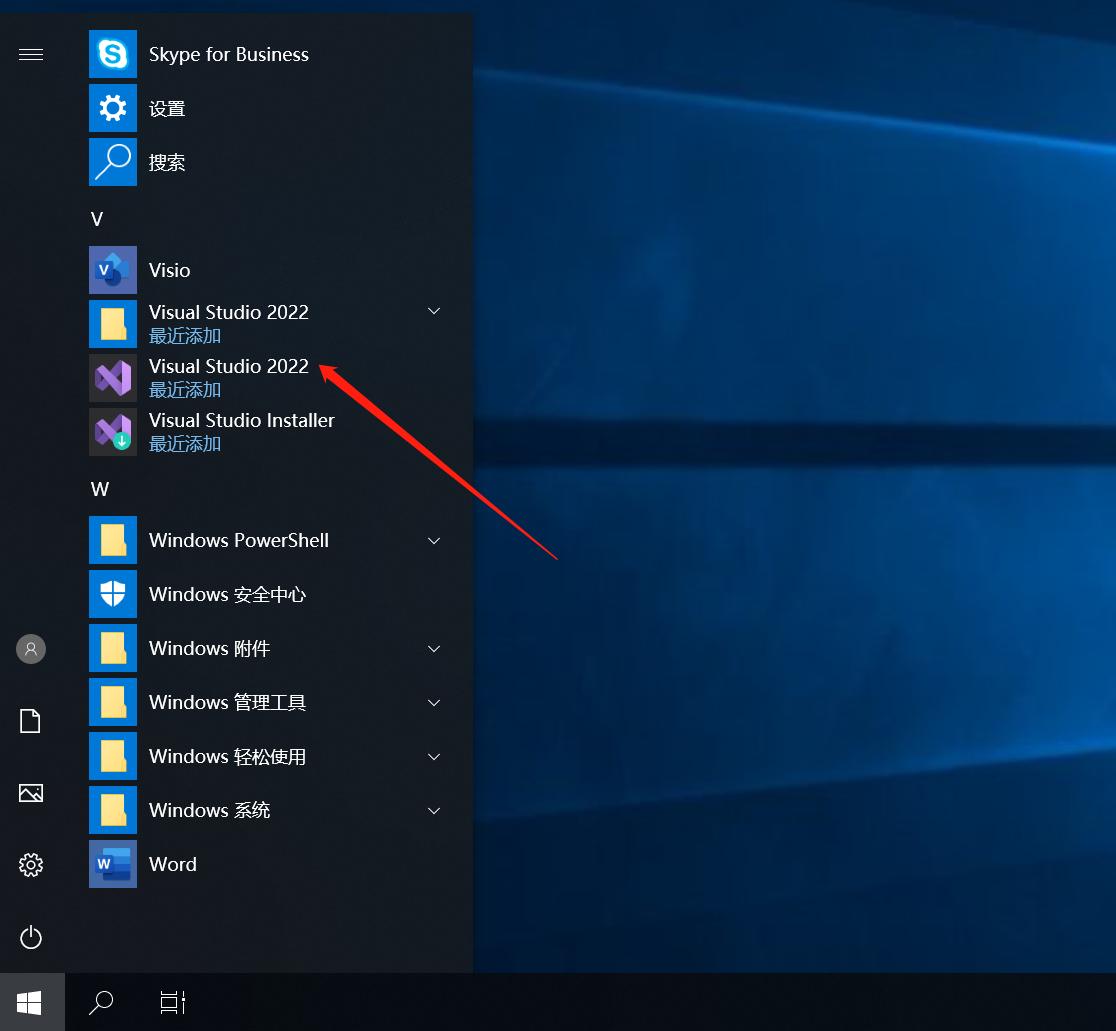Open Task View from the taskbar
The image size is (1116, 1031).
[x=173, y=1002]
